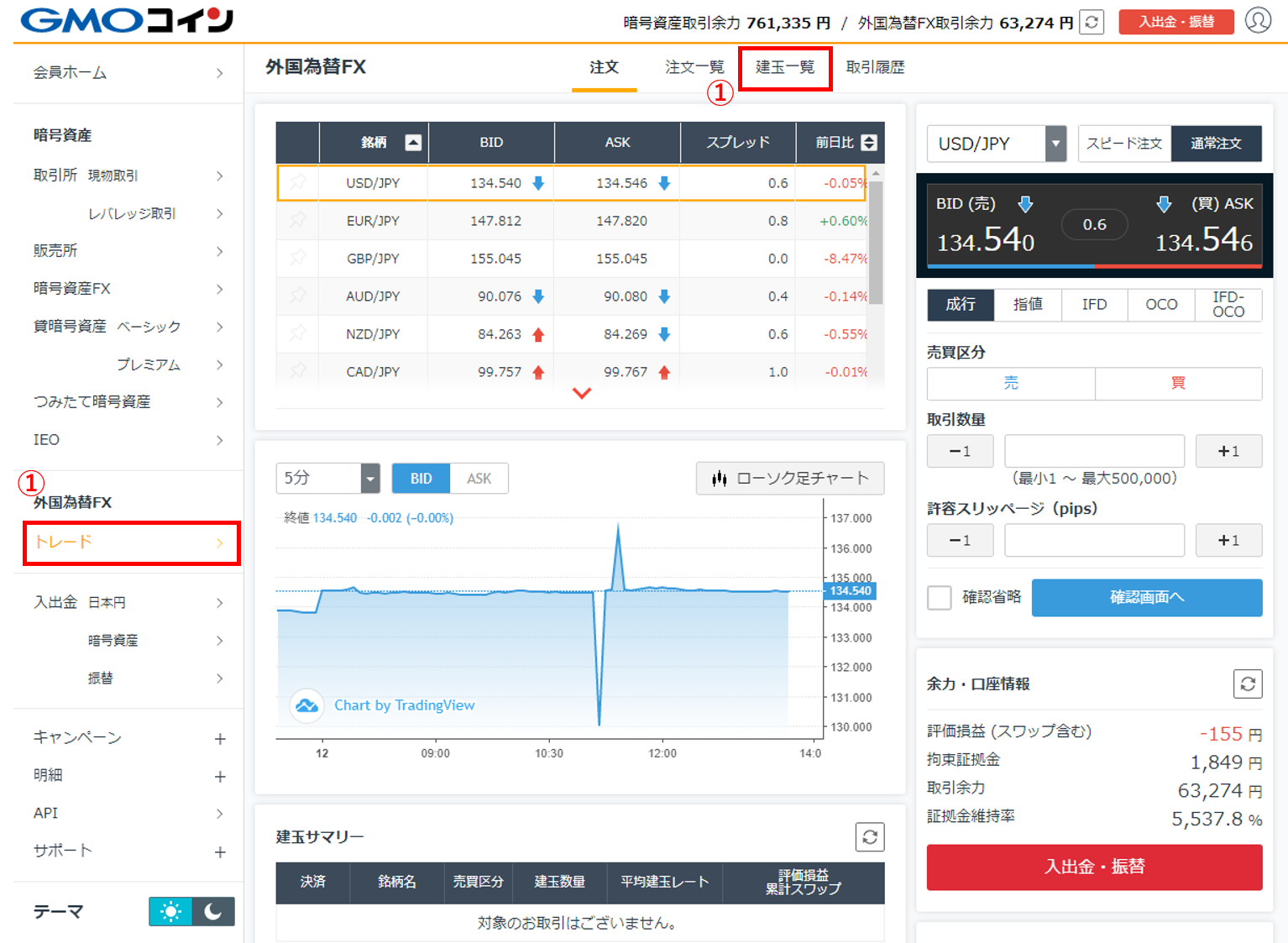Open the 取引履歴 tab
Viewport: 1288px width, 943px height.
click(x=873, y=67)
